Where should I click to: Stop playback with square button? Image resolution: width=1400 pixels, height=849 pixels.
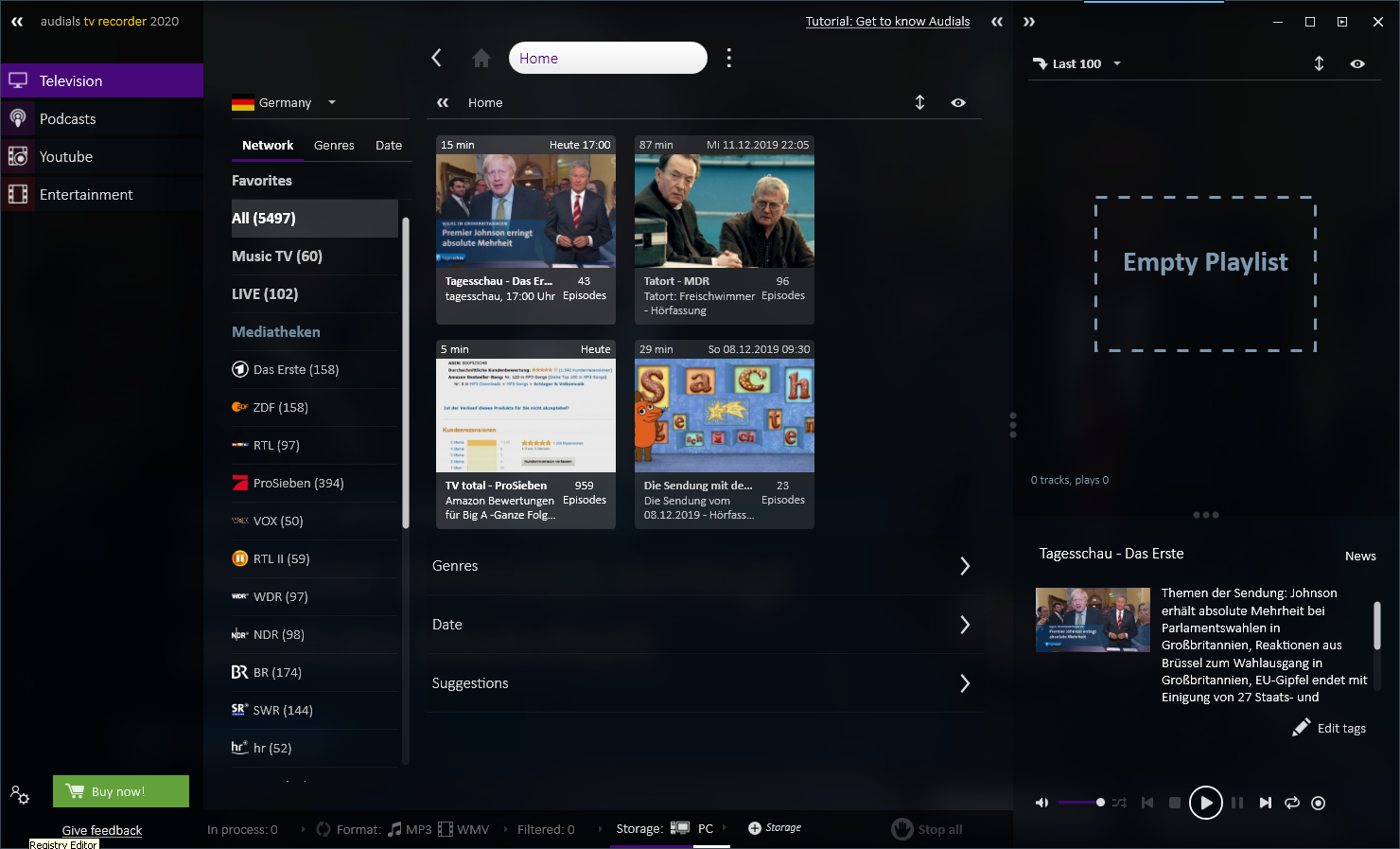tap(1174, 803)
